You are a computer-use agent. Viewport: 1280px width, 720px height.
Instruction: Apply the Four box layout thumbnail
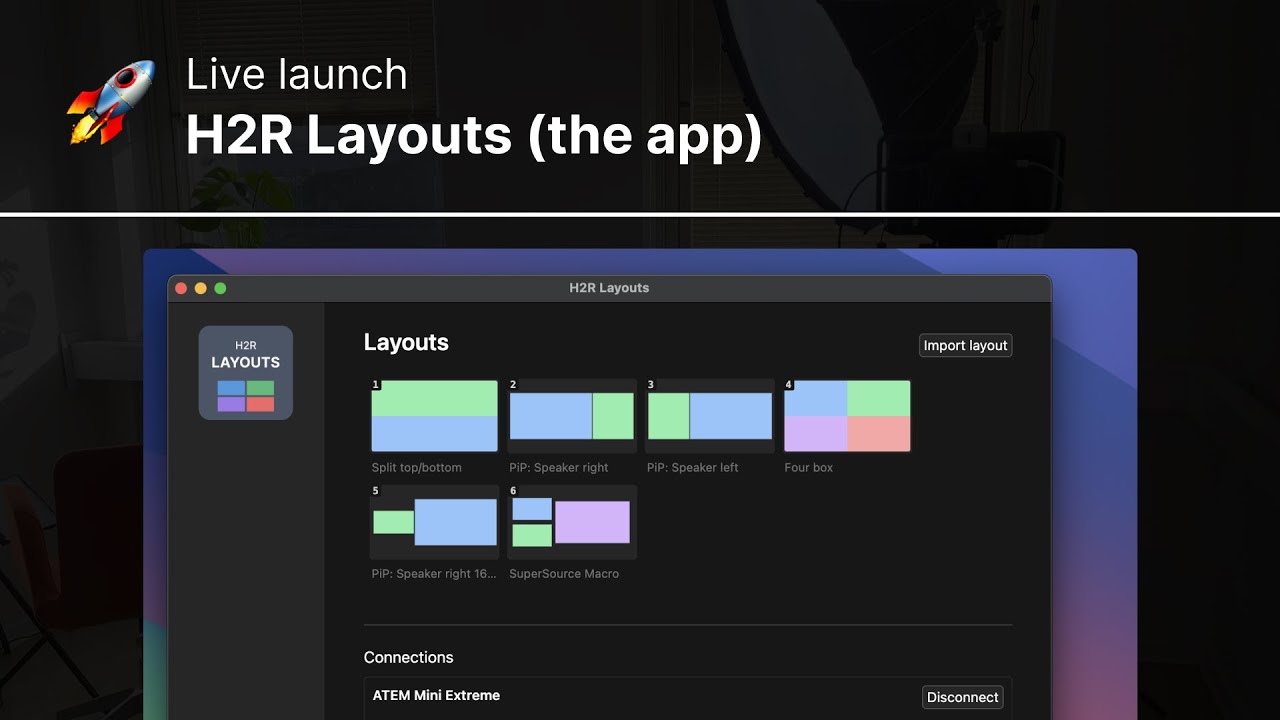click(x=847, y=416)
